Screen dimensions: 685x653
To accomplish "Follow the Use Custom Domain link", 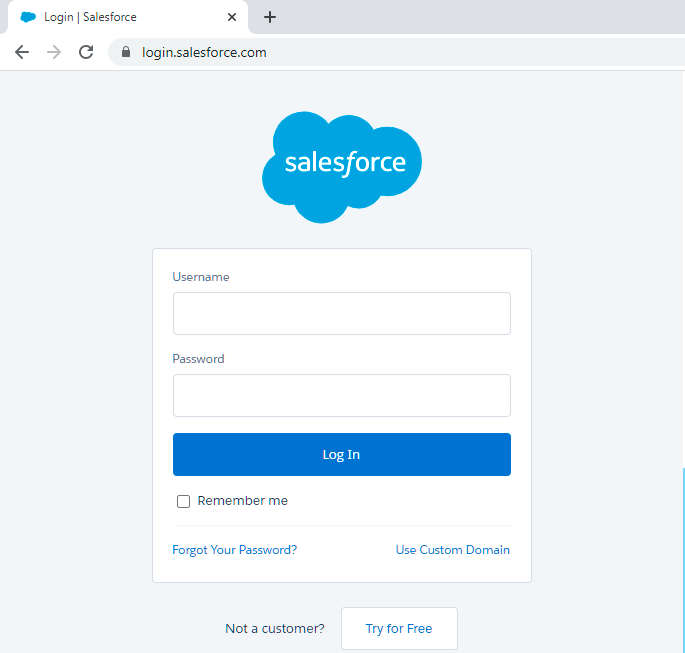I will [452, 550].
